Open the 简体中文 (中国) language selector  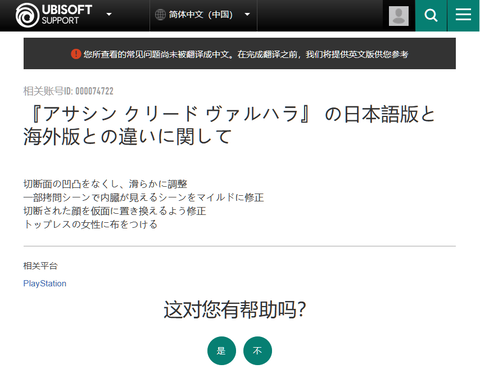click(x=203, y=15)
